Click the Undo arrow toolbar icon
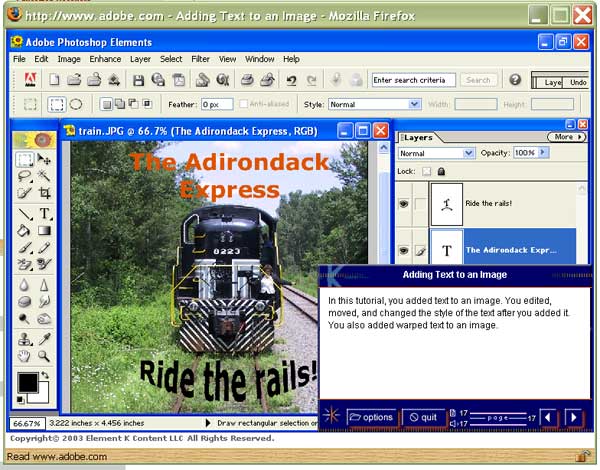 [292, 80]
